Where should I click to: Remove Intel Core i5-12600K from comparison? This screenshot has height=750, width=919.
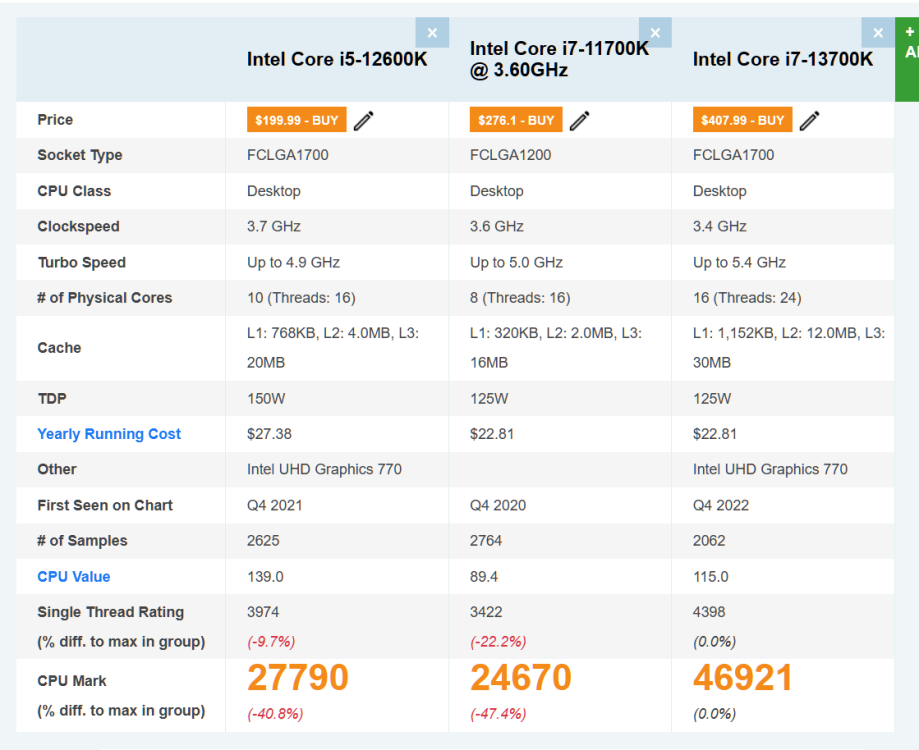click(x=432, y=33)
